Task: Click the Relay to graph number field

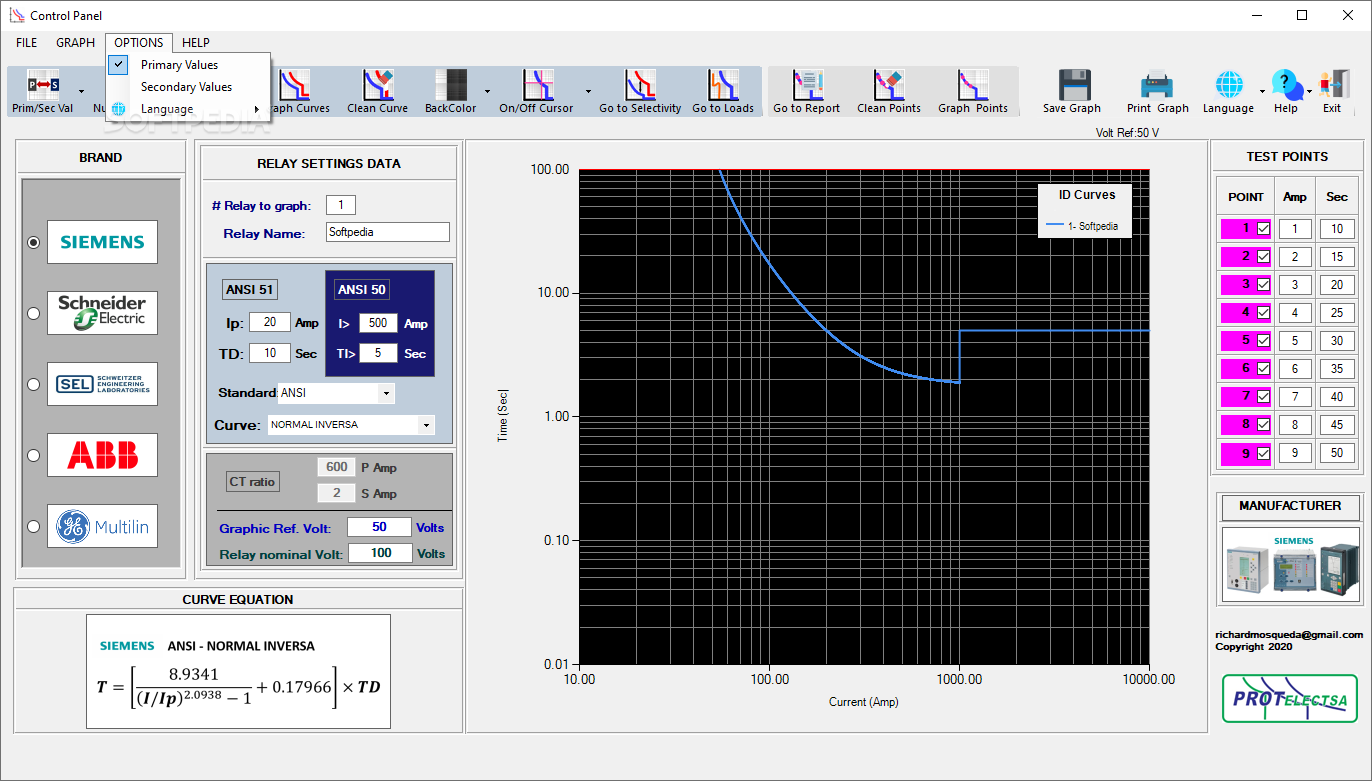Action: pos(340,205)
